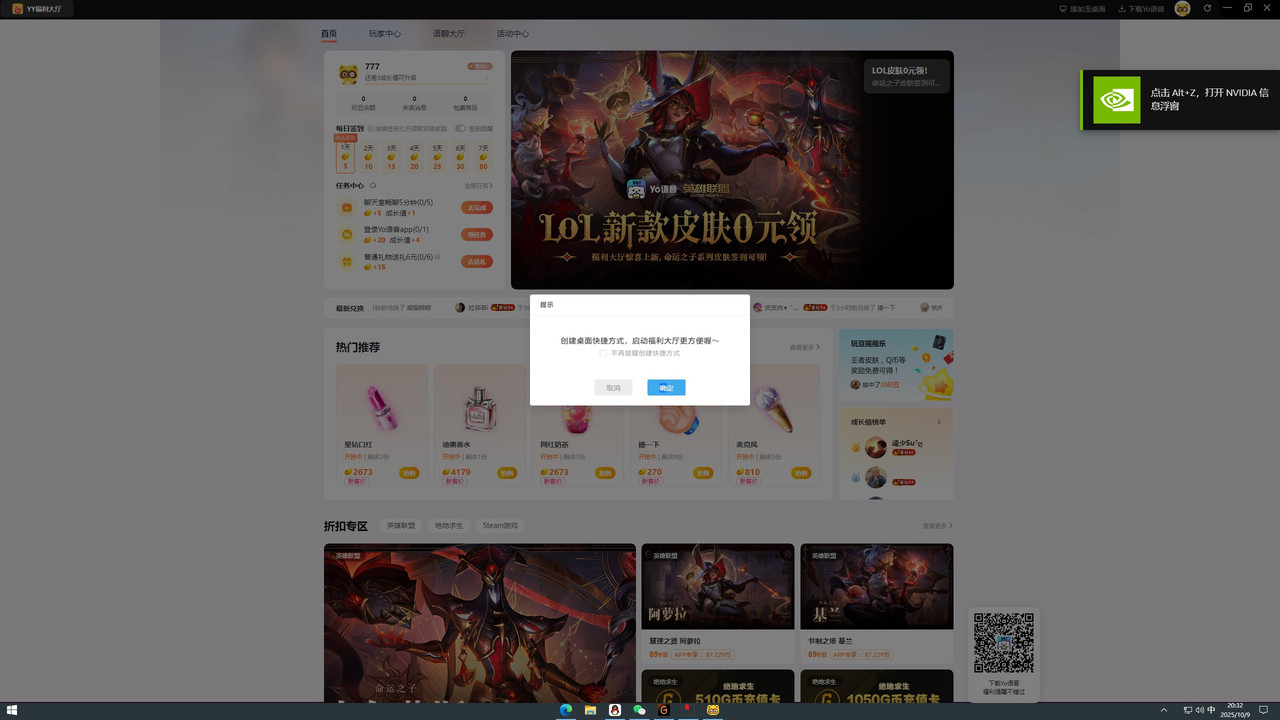Viewport: 1280px width, 720px height.
Task: Select Steam游戏 filter tab
Action: pos(501,526)
